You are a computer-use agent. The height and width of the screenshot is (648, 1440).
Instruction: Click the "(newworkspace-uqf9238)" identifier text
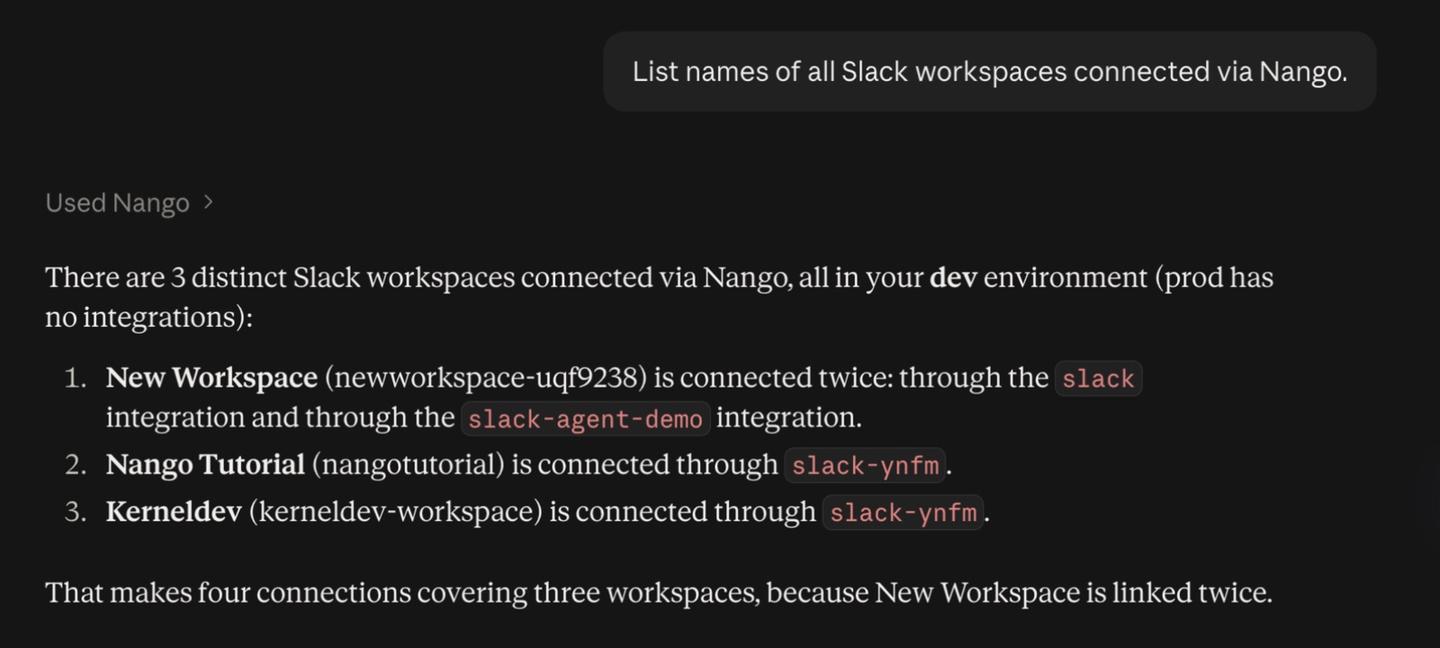(x=486, y=378)
